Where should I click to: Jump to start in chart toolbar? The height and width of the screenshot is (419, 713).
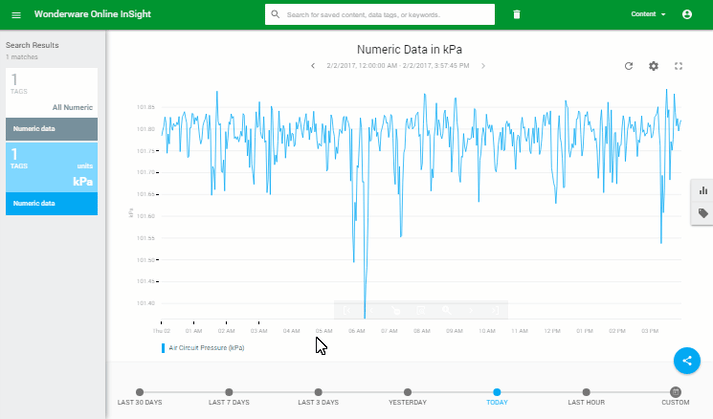coord(346,310)
